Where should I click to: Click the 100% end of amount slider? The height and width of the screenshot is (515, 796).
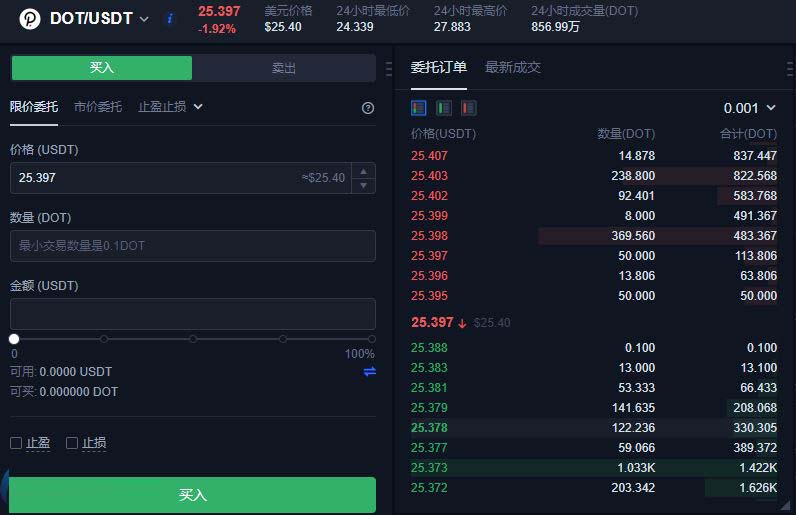point(371,339)
